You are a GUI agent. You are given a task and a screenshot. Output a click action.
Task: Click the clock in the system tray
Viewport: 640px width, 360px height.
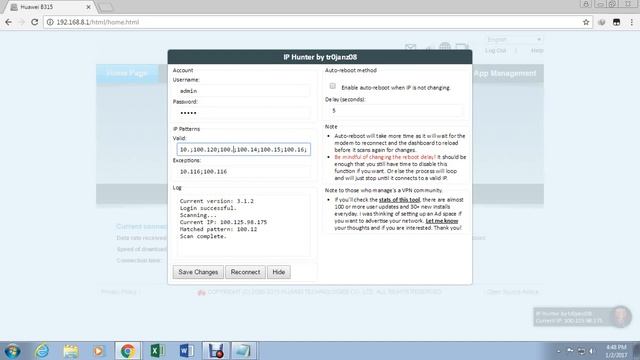click(x=616, y=351)
